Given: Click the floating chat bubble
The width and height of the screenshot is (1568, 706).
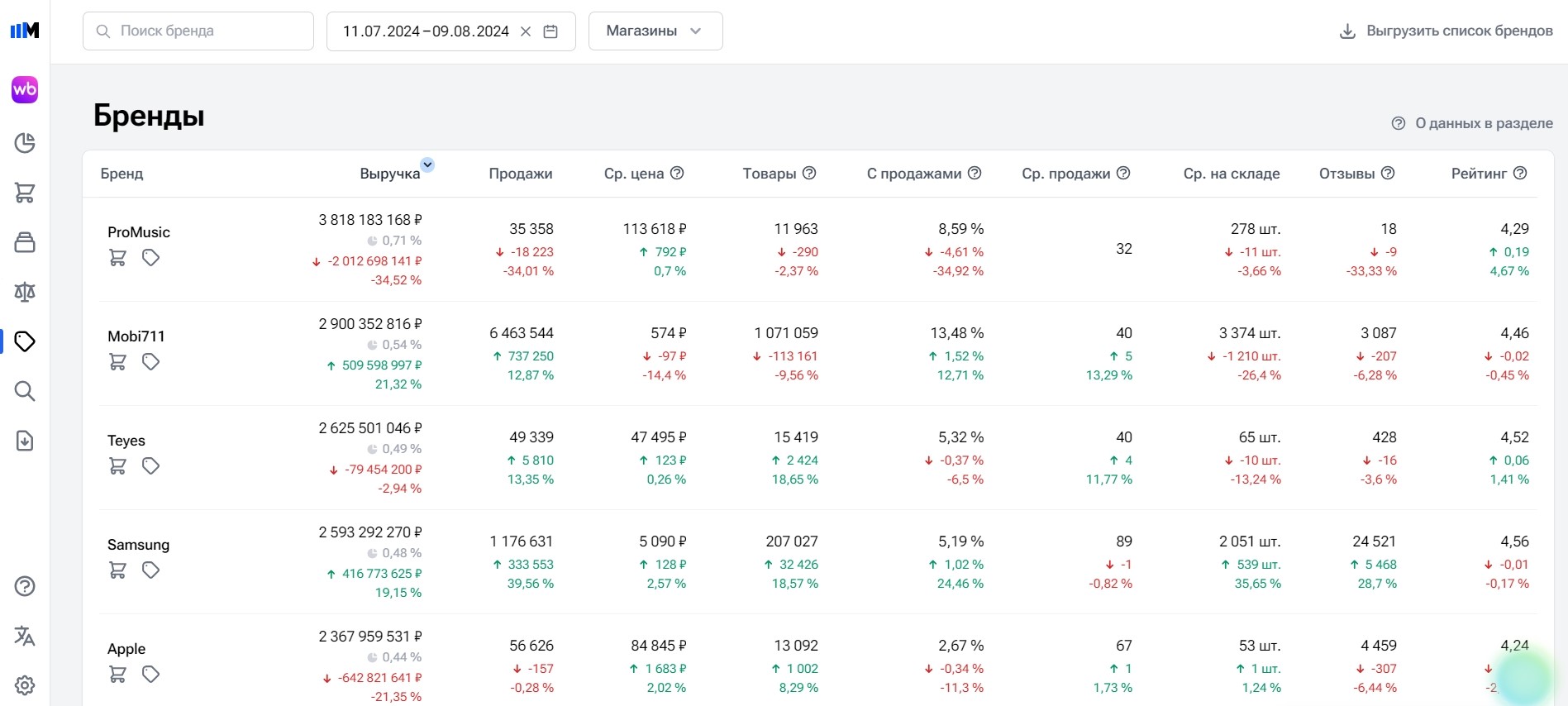Looking at the screenshot, I should 1524,678.
